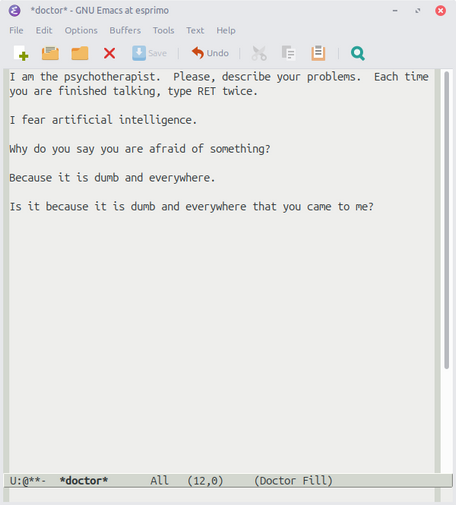
Task: Open the Options menu
Action: [x=81, y=30]
